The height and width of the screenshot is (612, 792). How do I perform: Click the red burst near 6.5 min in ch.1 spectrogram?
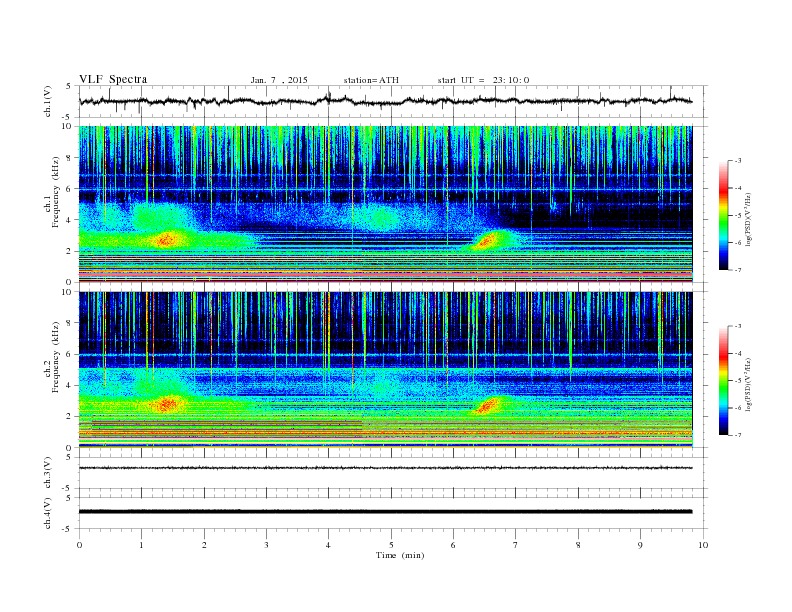(486, 241)
